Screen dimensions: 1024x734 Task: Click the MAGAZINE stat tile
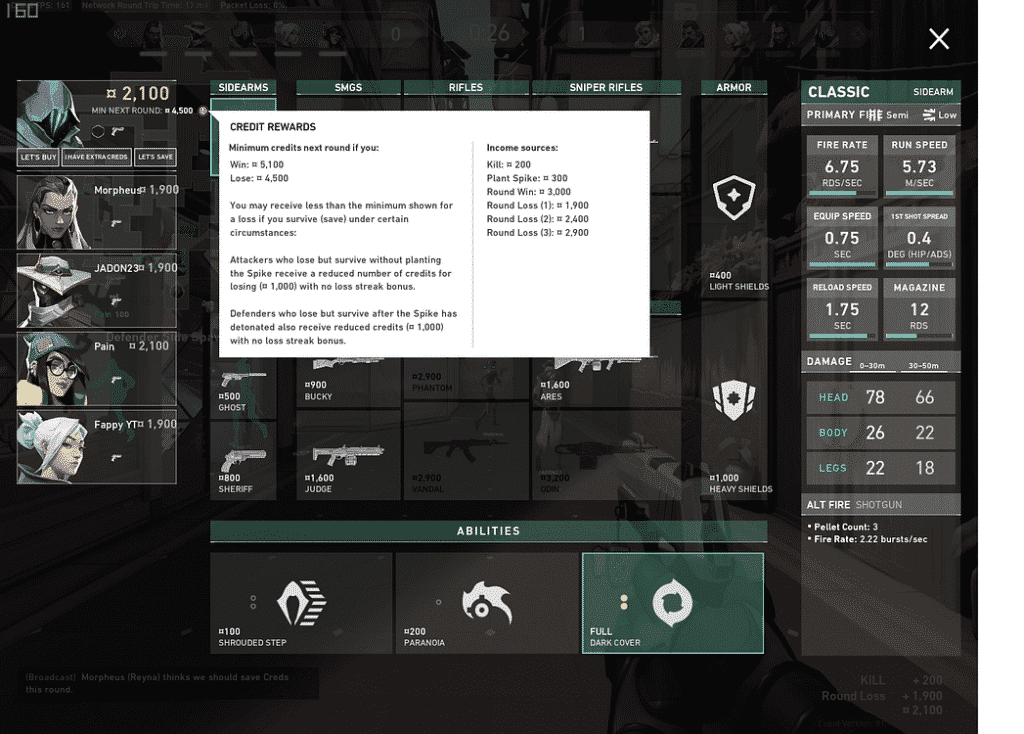point(919,308)
